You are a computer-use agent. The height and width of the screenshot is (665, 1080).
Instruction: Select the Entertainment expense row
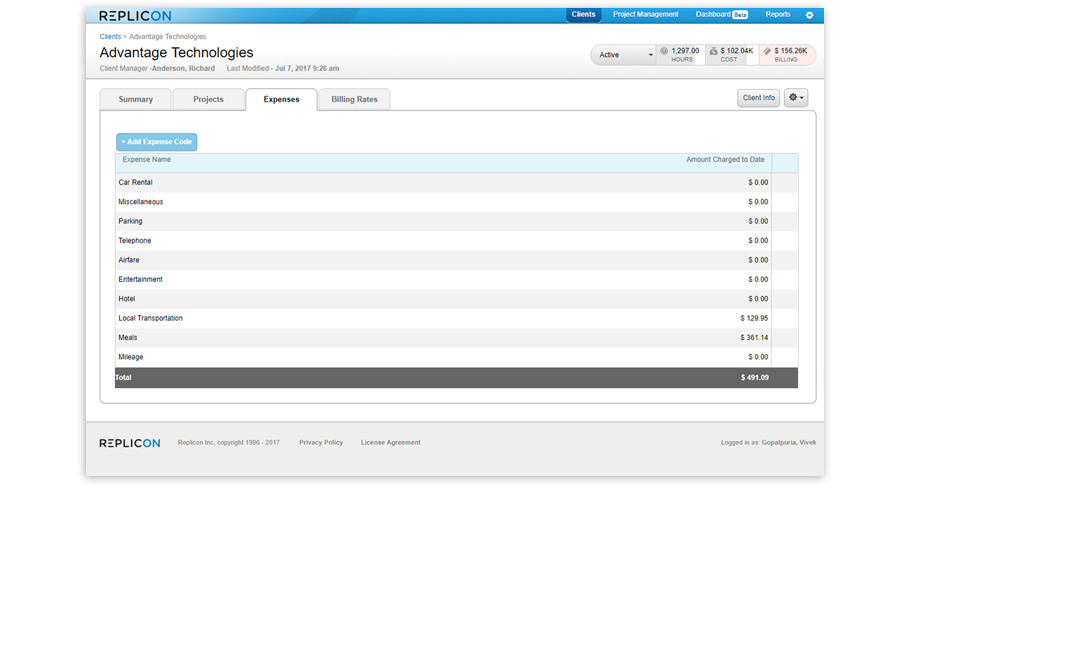coord(457,279)
